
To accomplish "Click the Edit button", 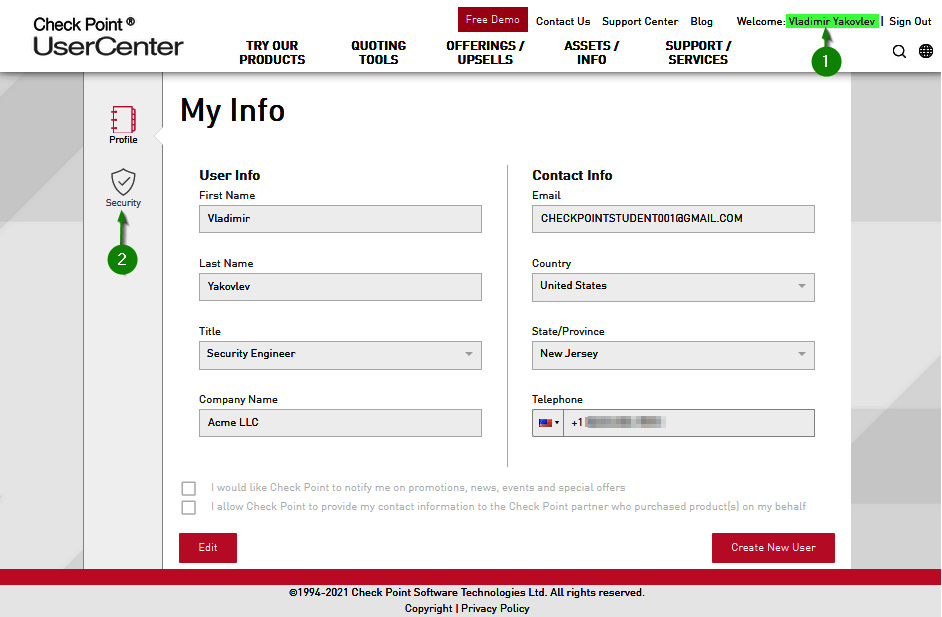I will 208,547.
